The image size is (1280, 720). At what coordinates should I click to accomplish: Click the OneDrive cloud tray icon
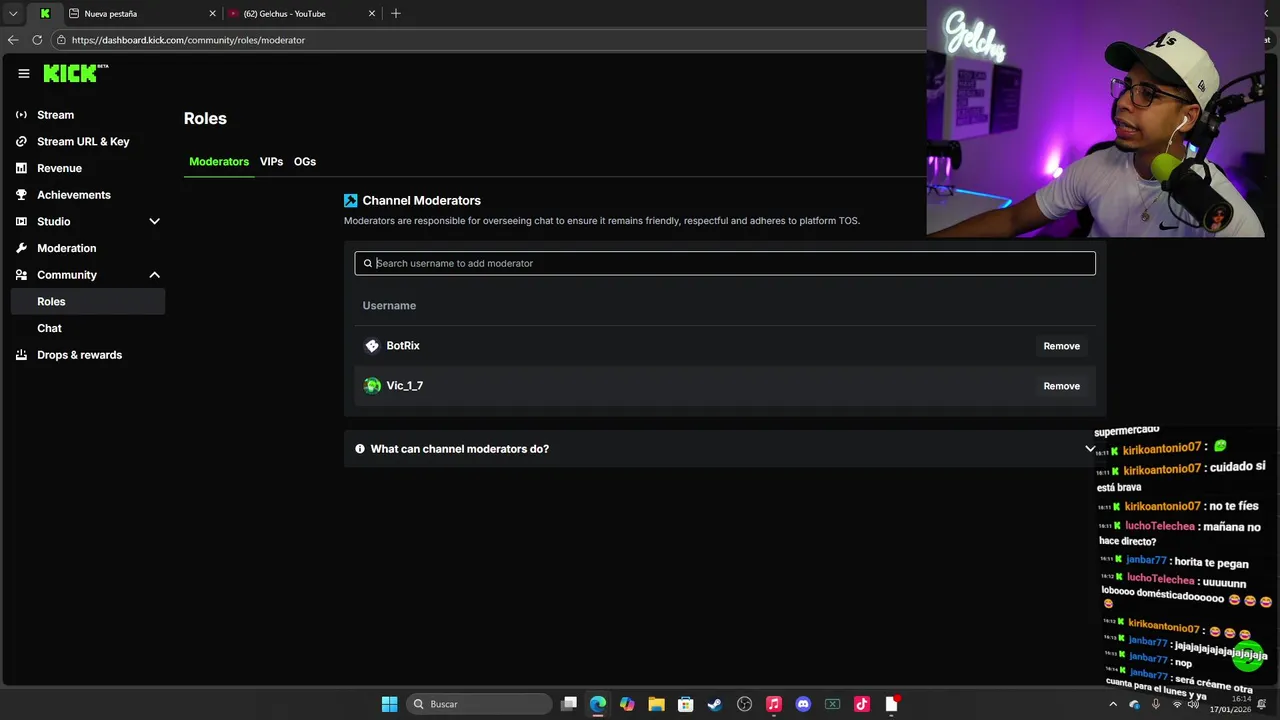[x=1134, y=704]
